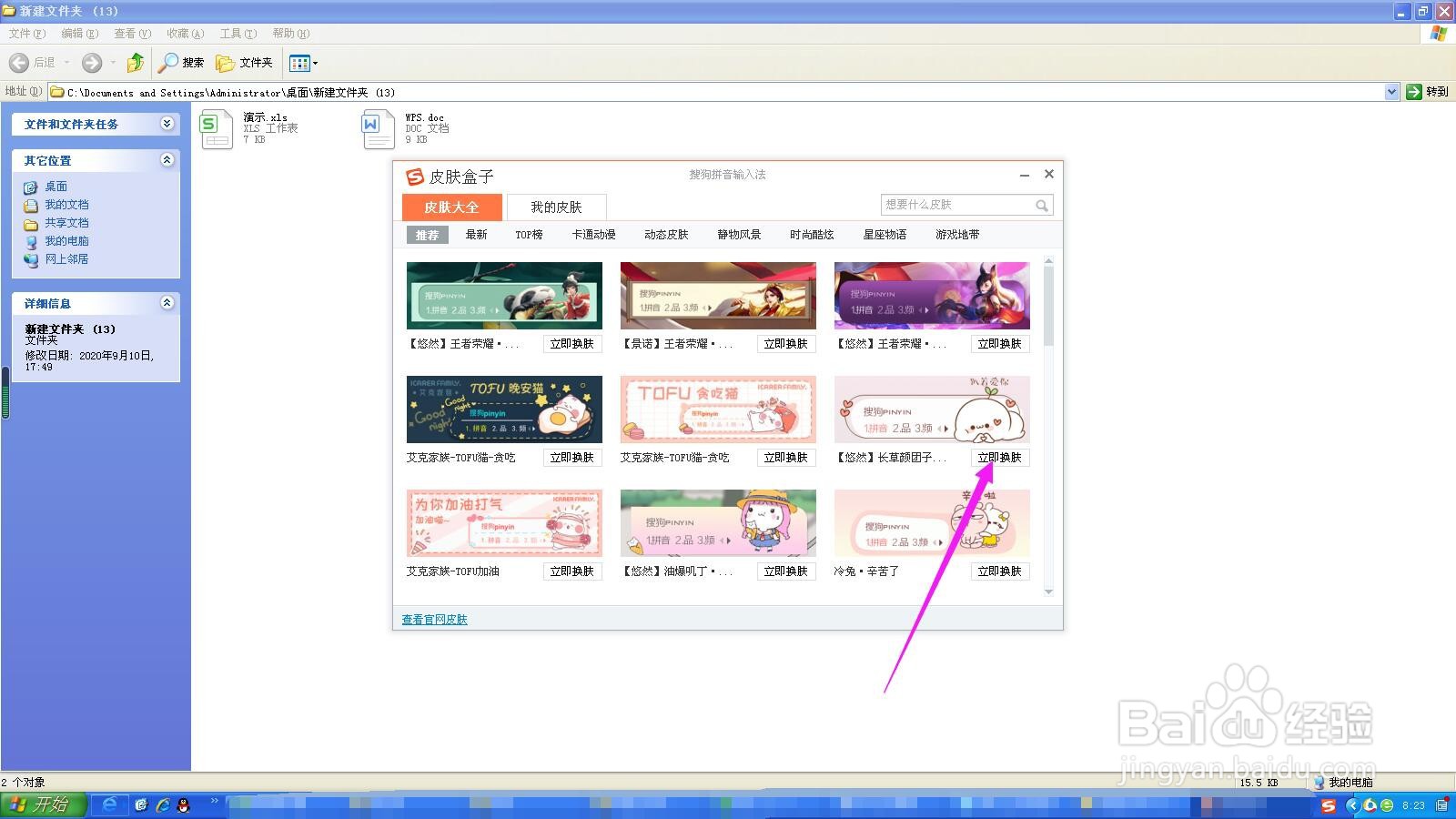
Task: Click the panda-themed 王者荣耀 skin thumbnail
Action: [x=504, y=296]
